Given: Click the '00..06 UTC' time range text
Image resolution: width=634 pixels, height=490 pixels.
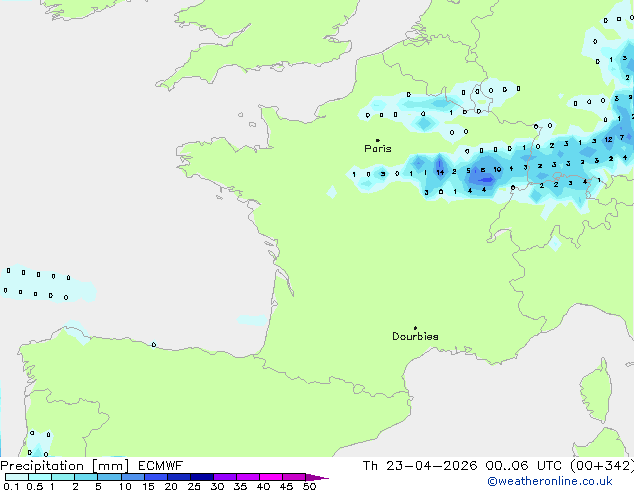Looking at the screenshot, I should pos(524,466).
